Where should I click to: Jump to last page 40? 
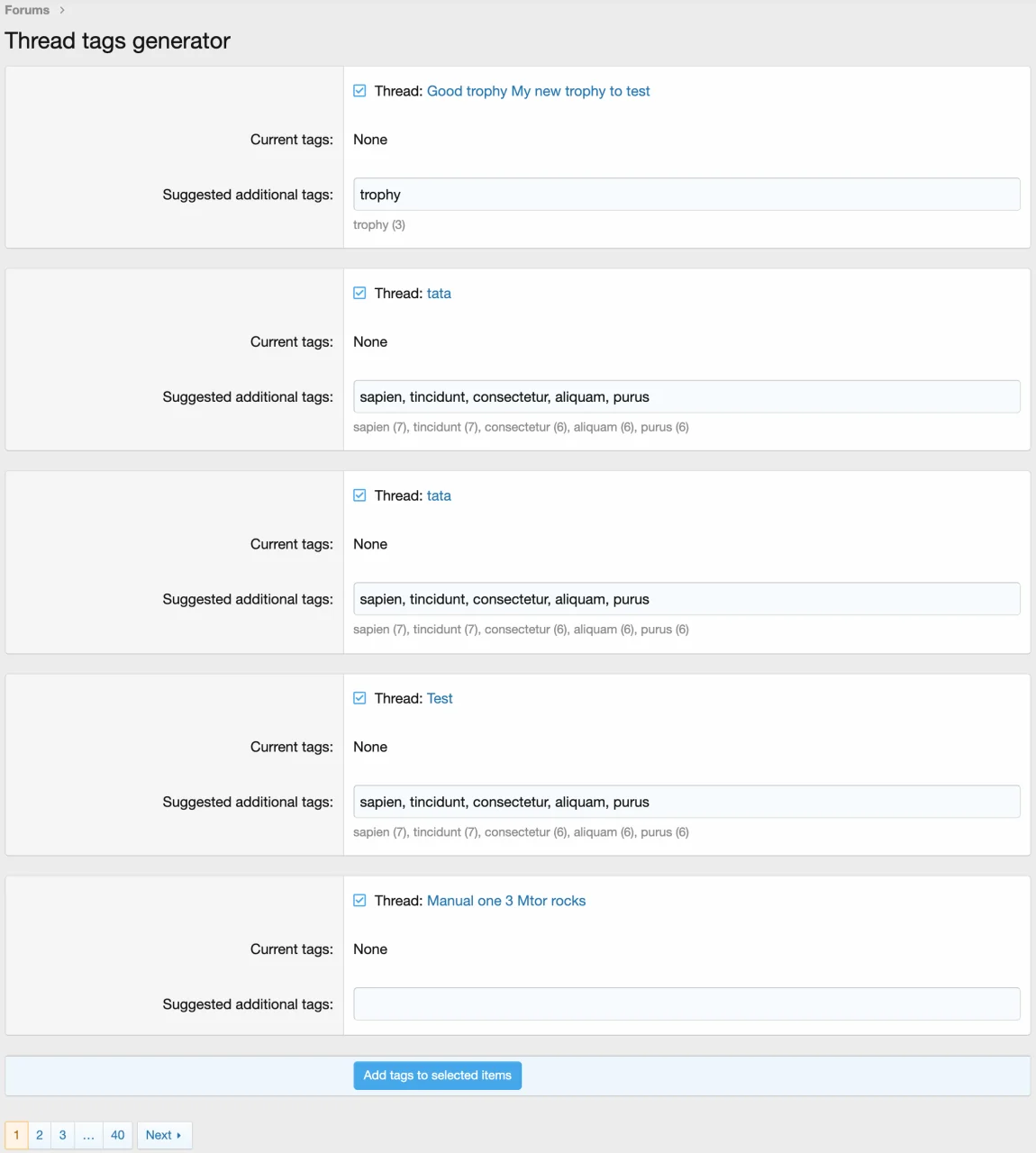click(x=118, y=1135)
